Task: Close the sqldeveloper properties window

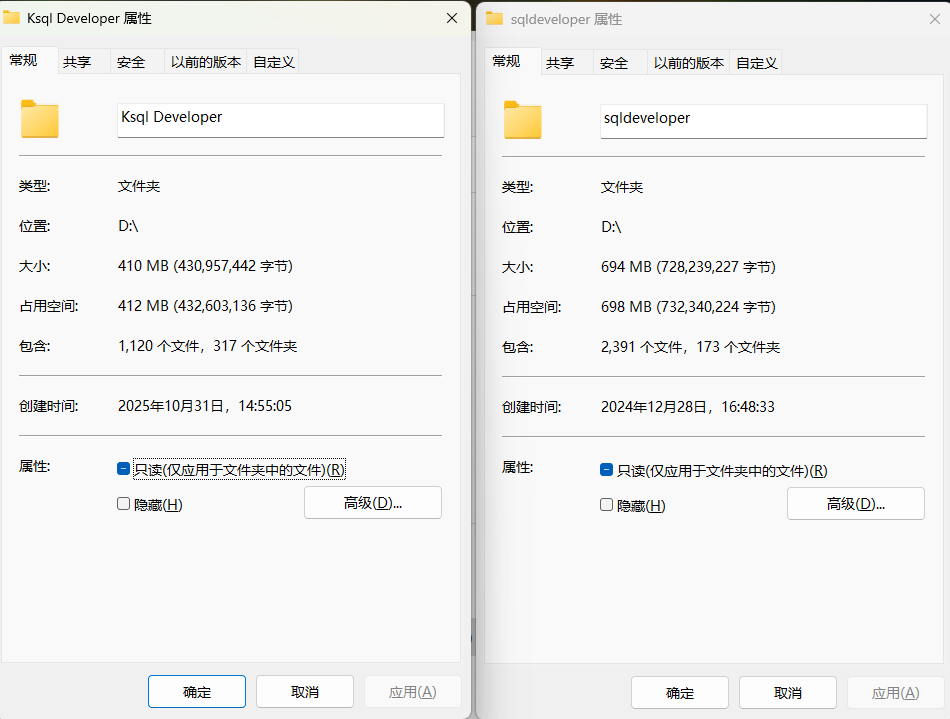Action: click(x=934, y=19)
